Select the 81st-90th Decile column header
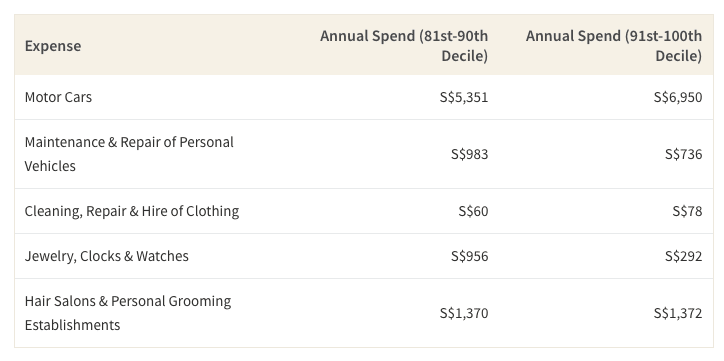 [x=404, y=46]
